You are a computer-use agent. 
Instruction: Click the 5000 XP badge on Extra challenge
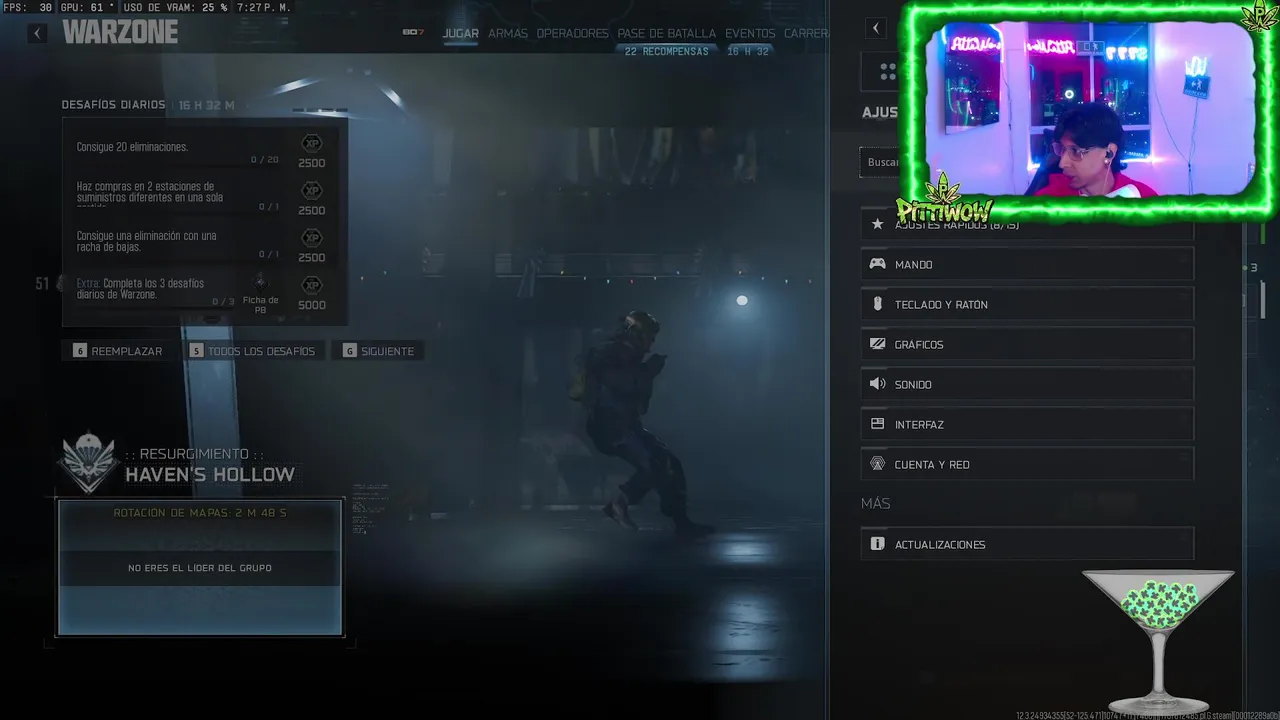click(312, 285)
